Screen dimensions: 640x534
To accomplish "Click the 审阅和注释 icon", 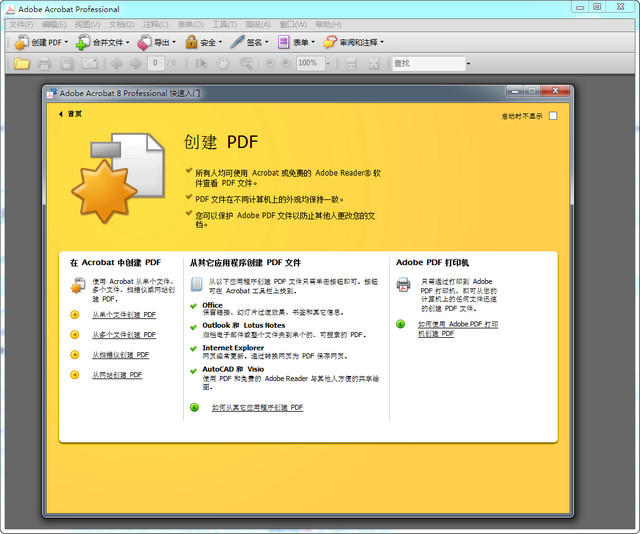I will pos(330,43).
